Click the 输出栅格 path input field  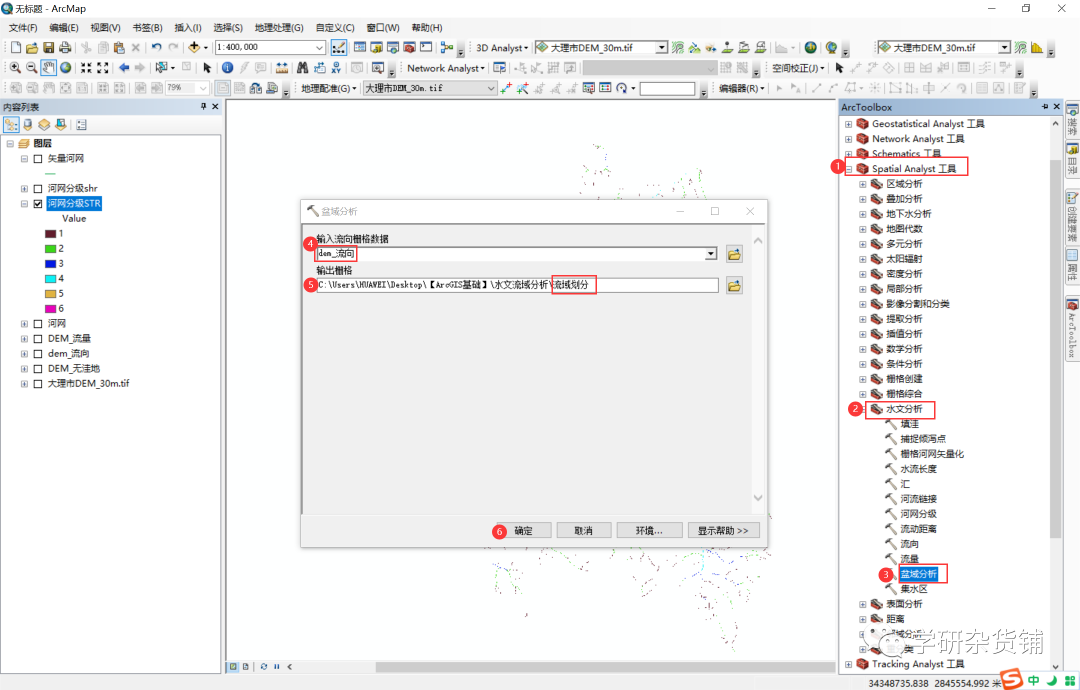coord(517,285)
